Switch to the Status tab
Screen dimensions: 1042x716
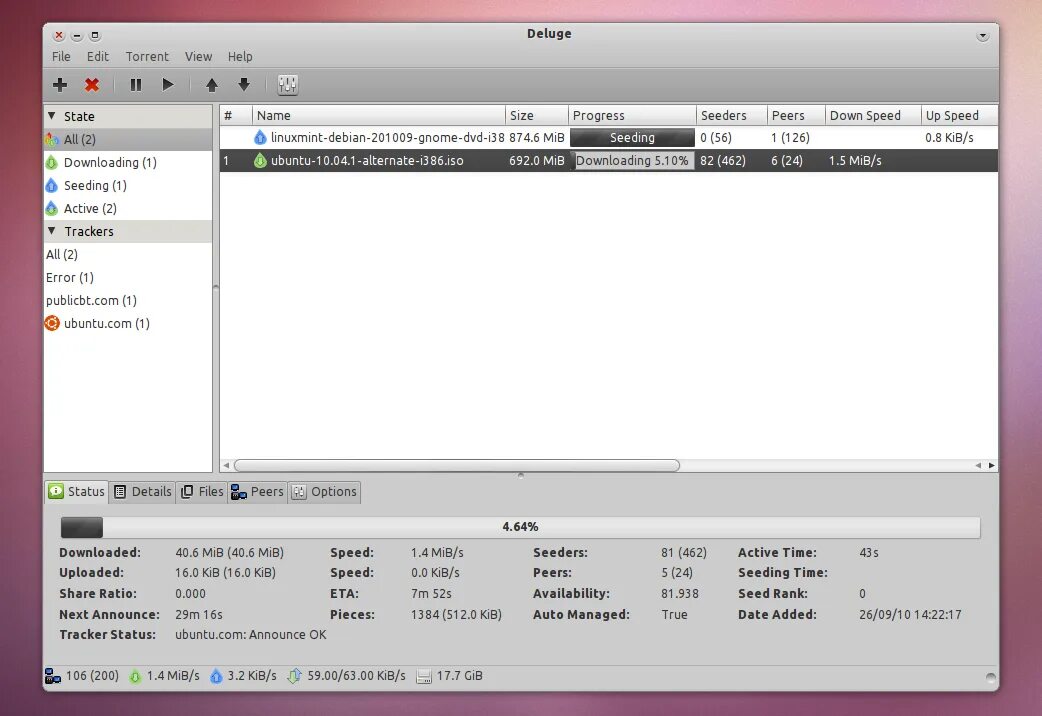76,491
